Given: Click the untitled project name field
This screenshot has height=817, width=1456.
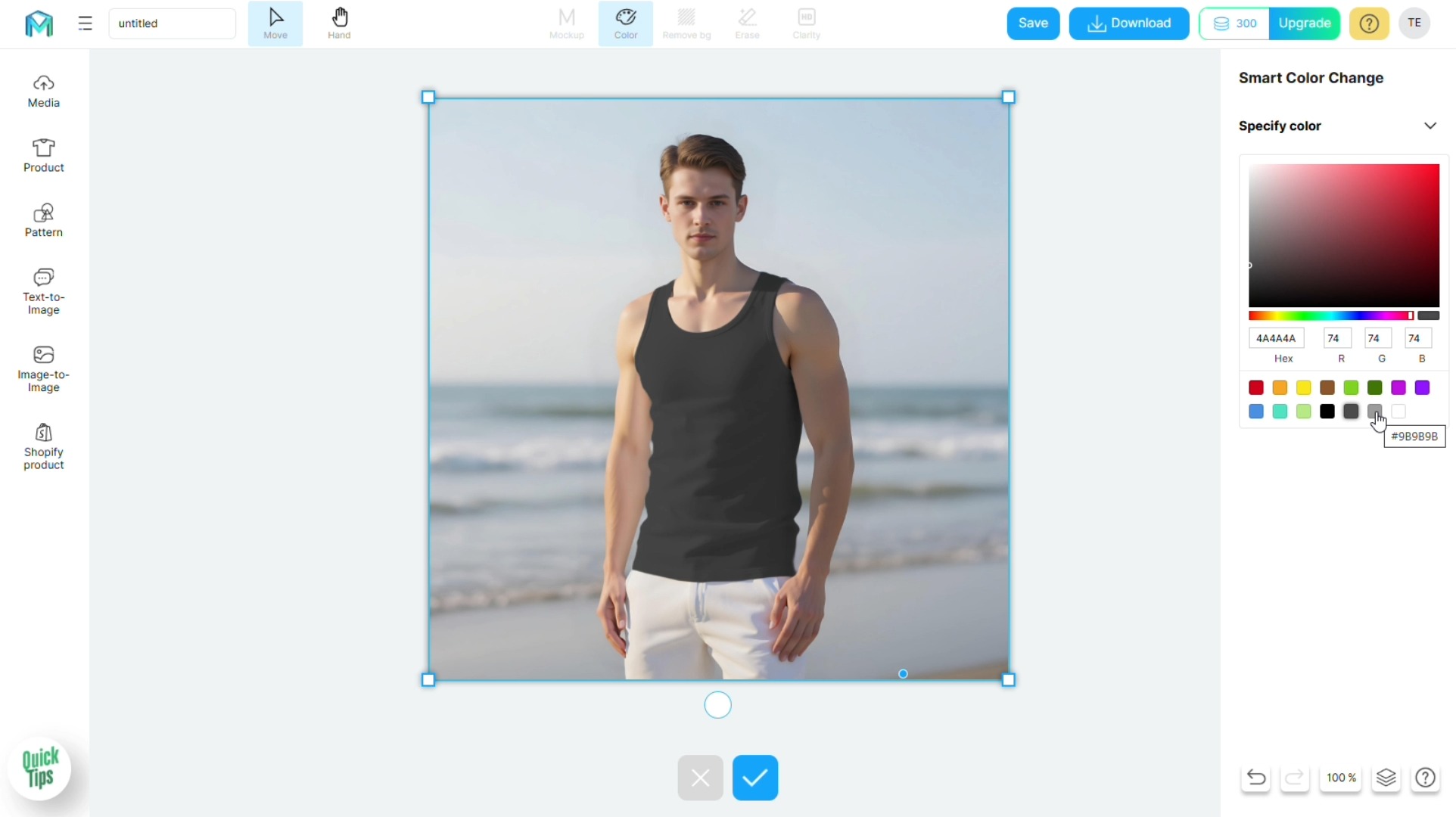Looking at the screenshot, I should pos(172,23).
